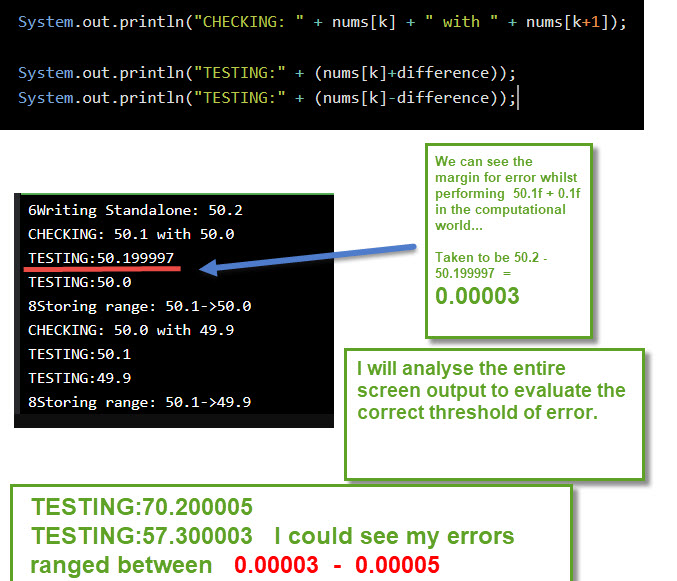
Task: Click the red '0.00003 - 0.00005' range
Action: point(337,565)
